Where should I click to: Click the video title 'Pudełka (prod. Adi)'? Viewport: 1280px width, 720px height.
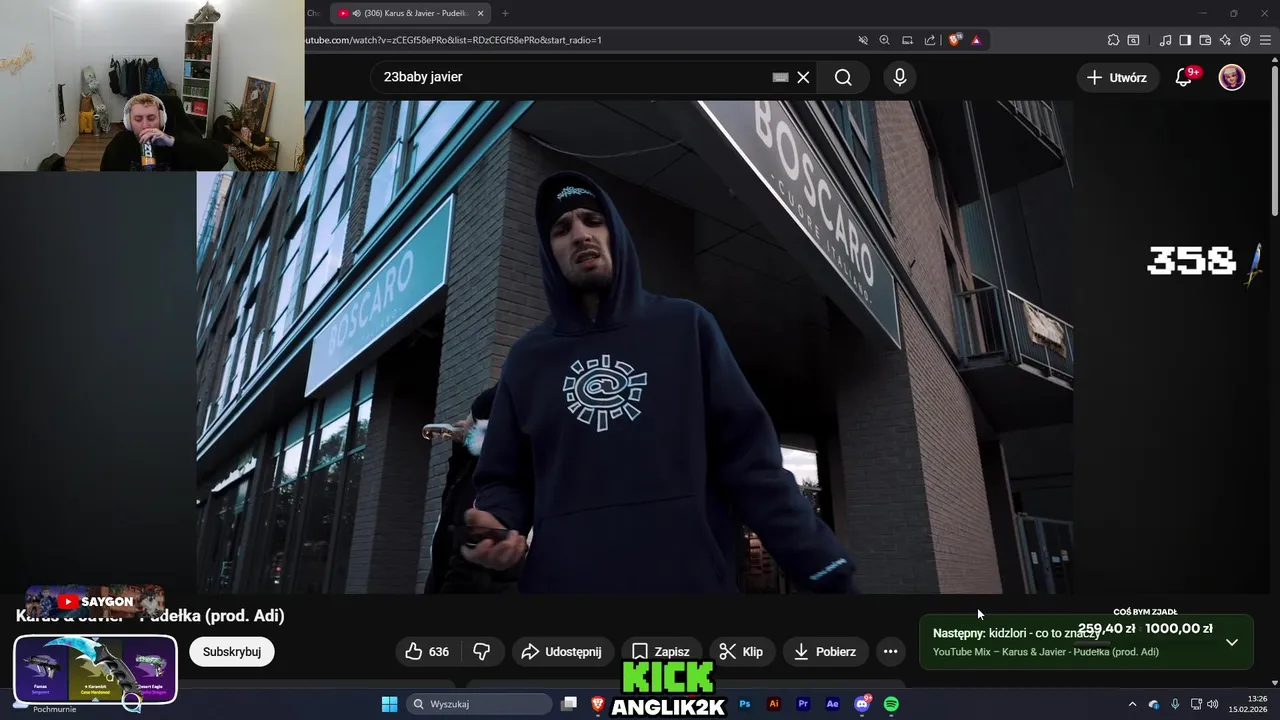212,616
